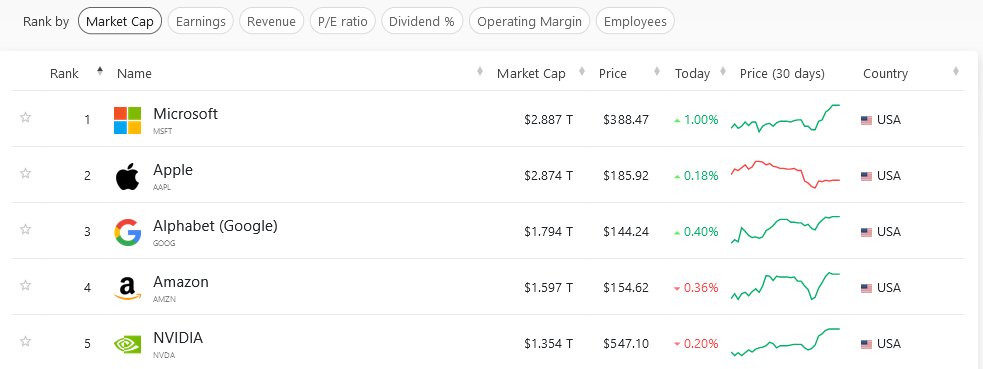
Task: Click the Microsoft logo icon
Action: coord(127,120)
